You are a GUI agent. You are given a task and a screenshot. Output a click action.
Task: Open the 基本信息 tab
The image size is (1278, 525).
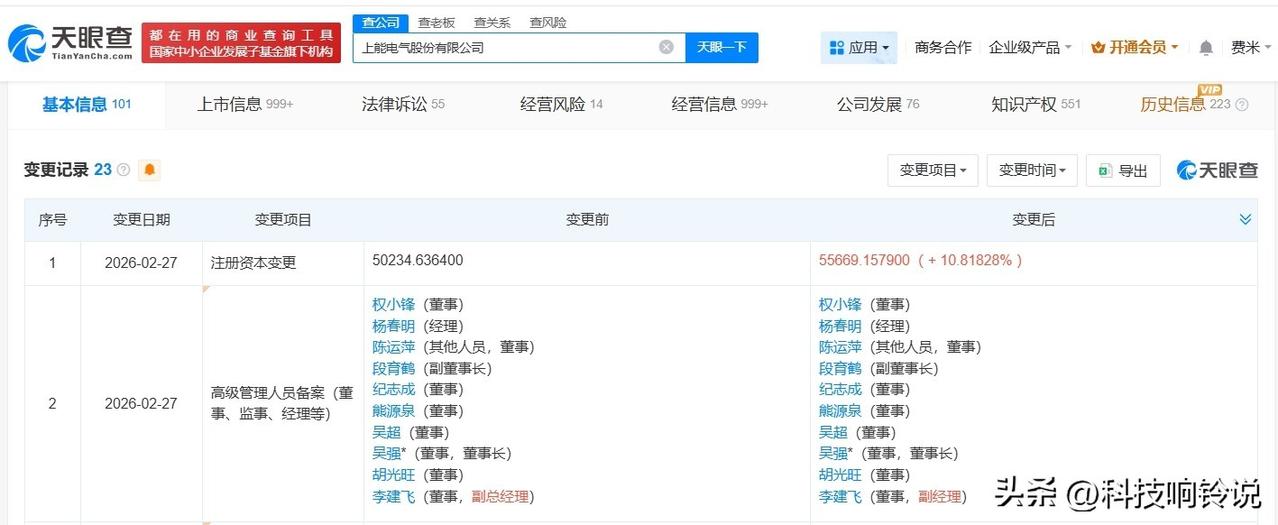(86, 104)
